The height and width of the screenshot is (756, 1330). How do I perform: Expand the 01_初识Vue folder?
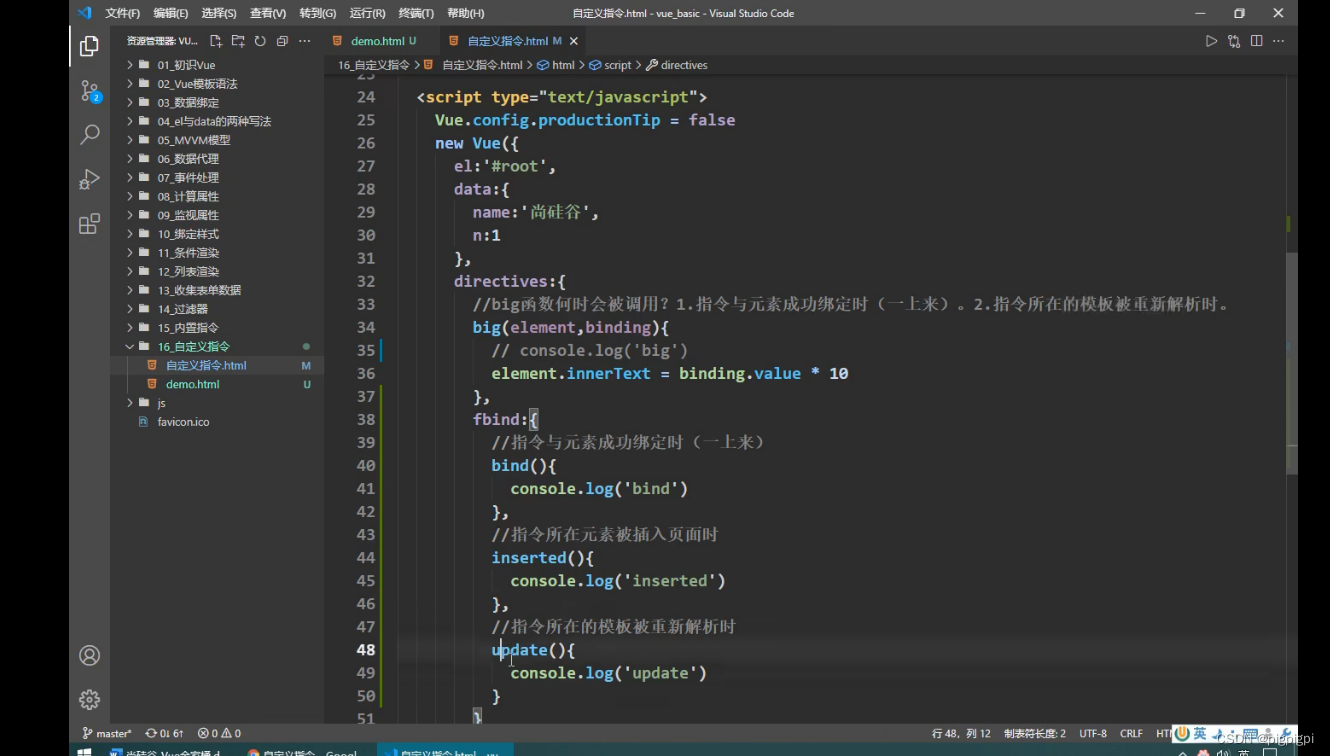217,65
